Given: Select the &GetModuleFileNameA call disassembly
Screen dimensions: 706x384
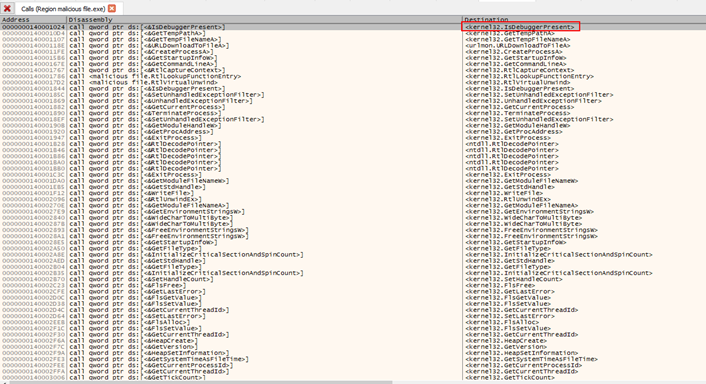Looking at the screenshot, I should pos(149,206).
